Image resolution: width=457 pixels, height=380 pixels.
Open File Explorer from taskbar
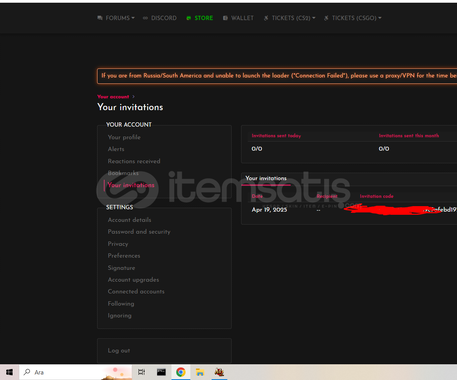[x=200, y=372]
